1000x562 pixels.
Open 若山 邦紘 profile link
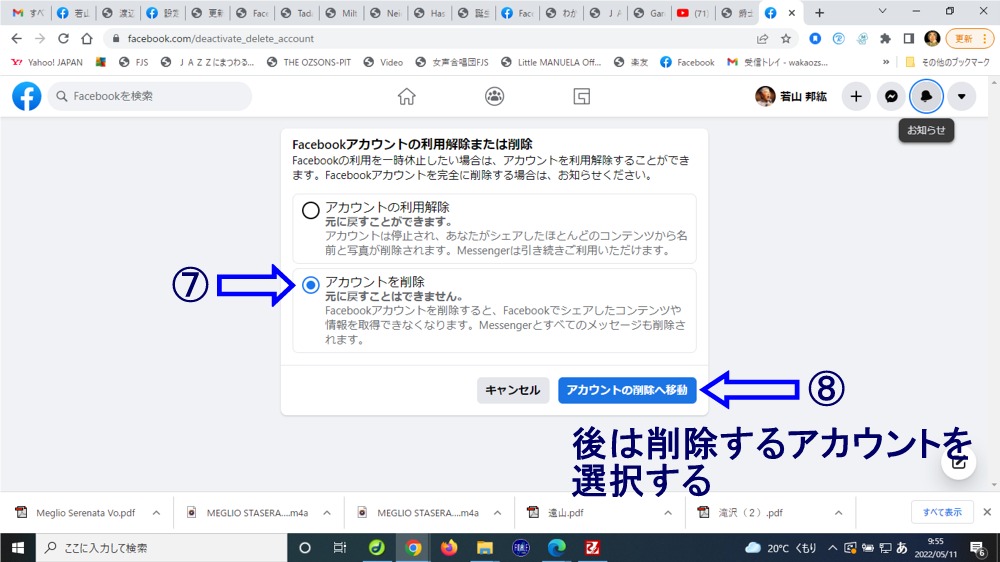coord(791,96)
